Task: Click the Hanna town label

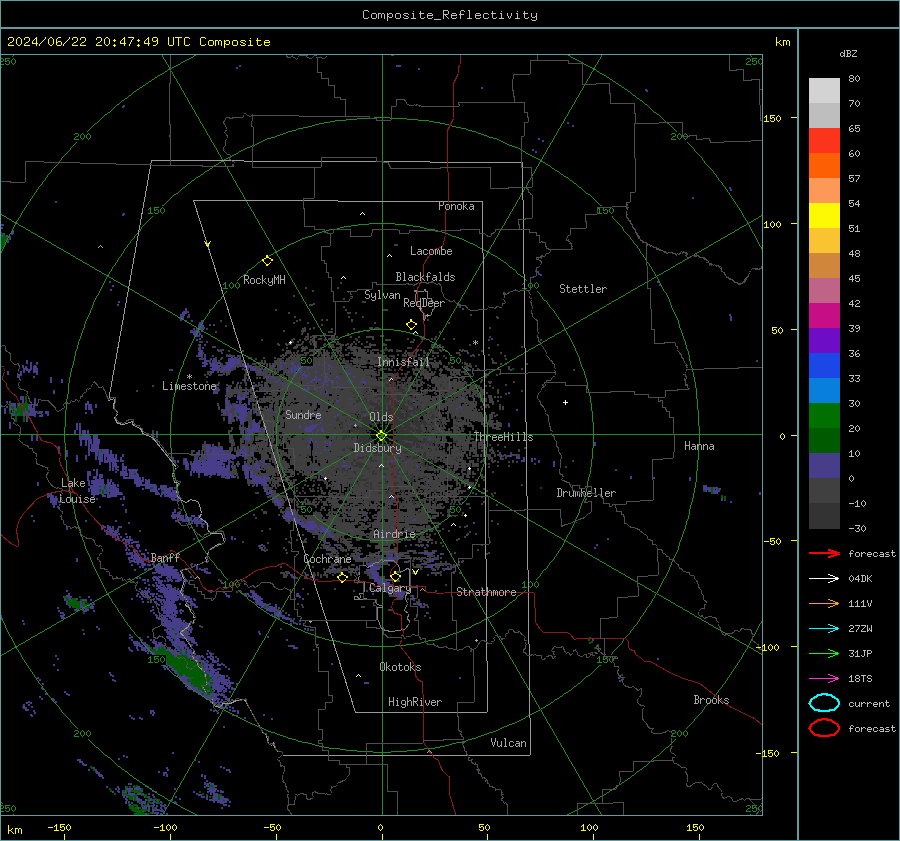Action: pyautogui.click(x=699, y=446)
